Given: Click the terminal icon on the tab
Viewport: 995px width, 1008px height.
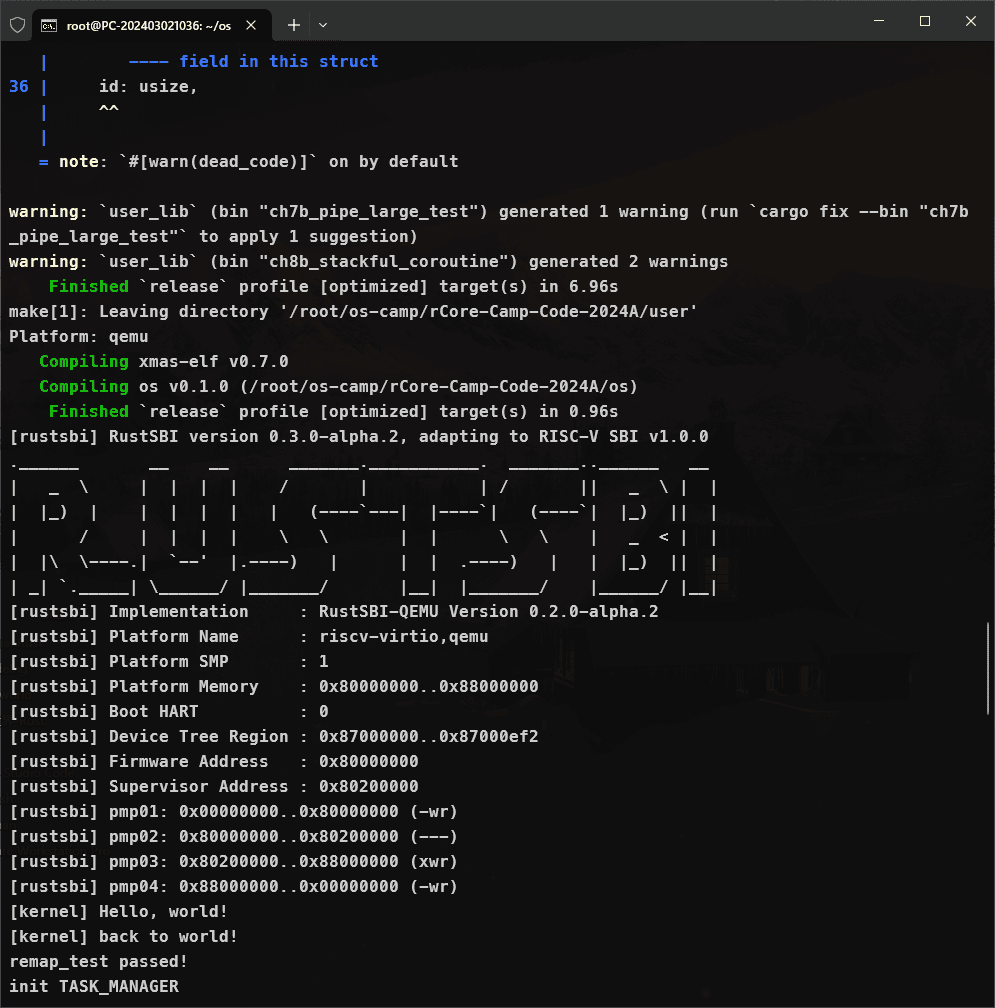Looking at the screenshot, I should (46, 25).
